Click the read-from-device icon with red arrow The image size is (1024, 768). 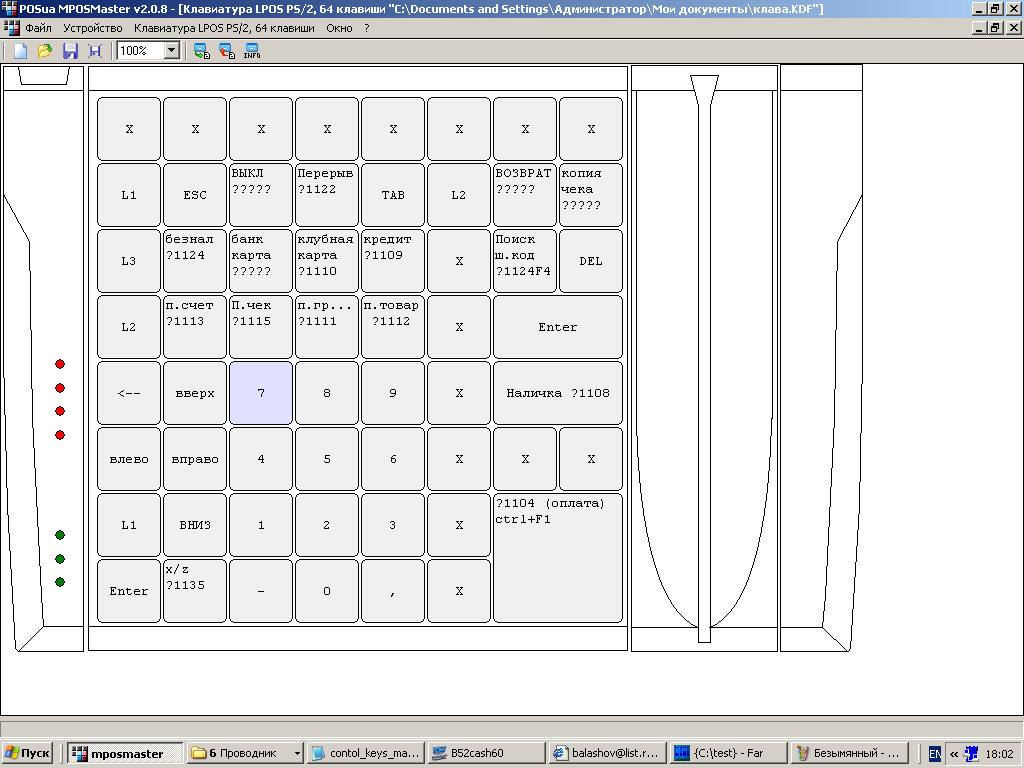click(227, 50)
